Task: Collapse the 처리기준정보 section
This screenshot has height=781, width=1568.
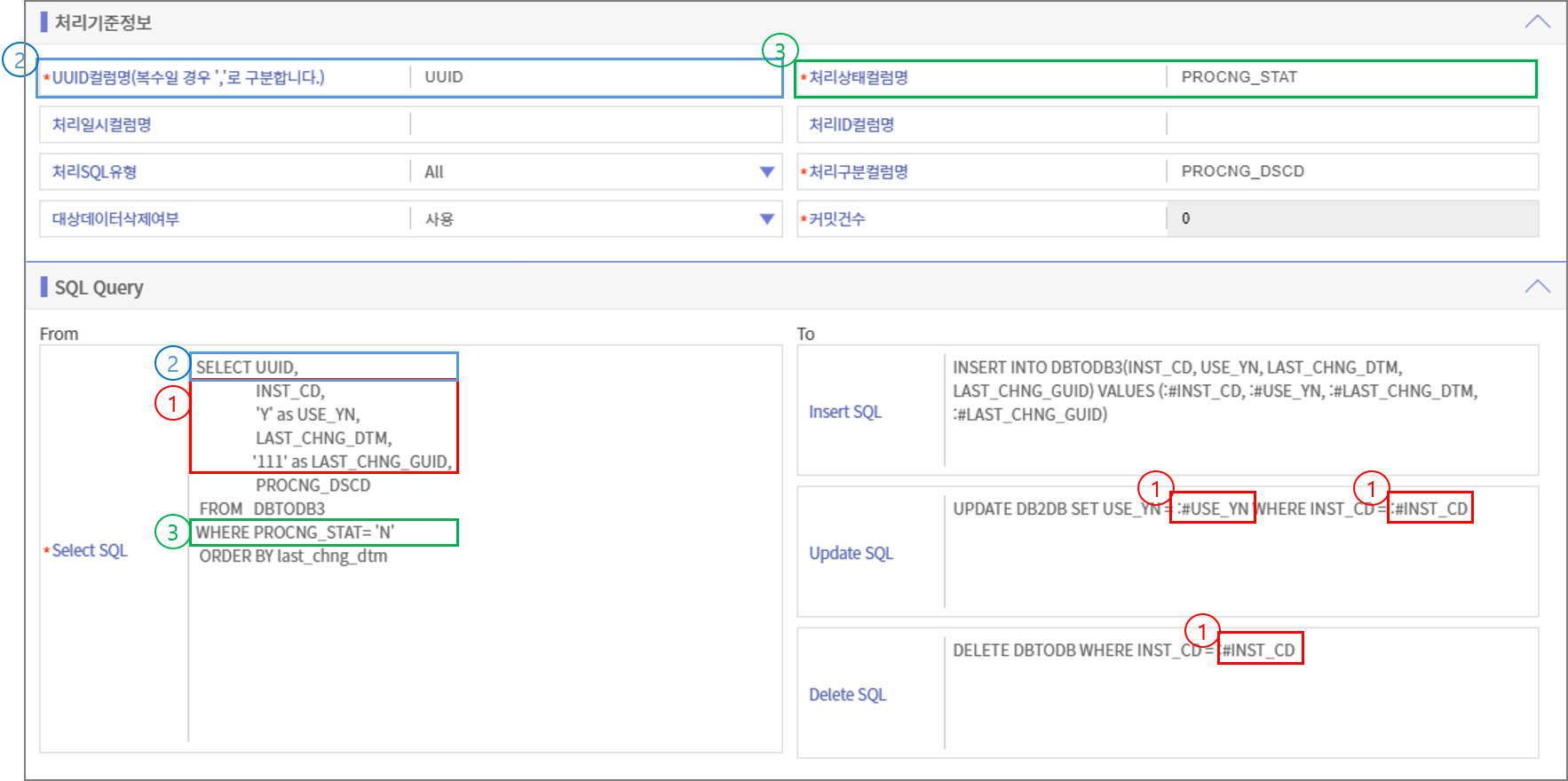Action: coord(1537,22)
